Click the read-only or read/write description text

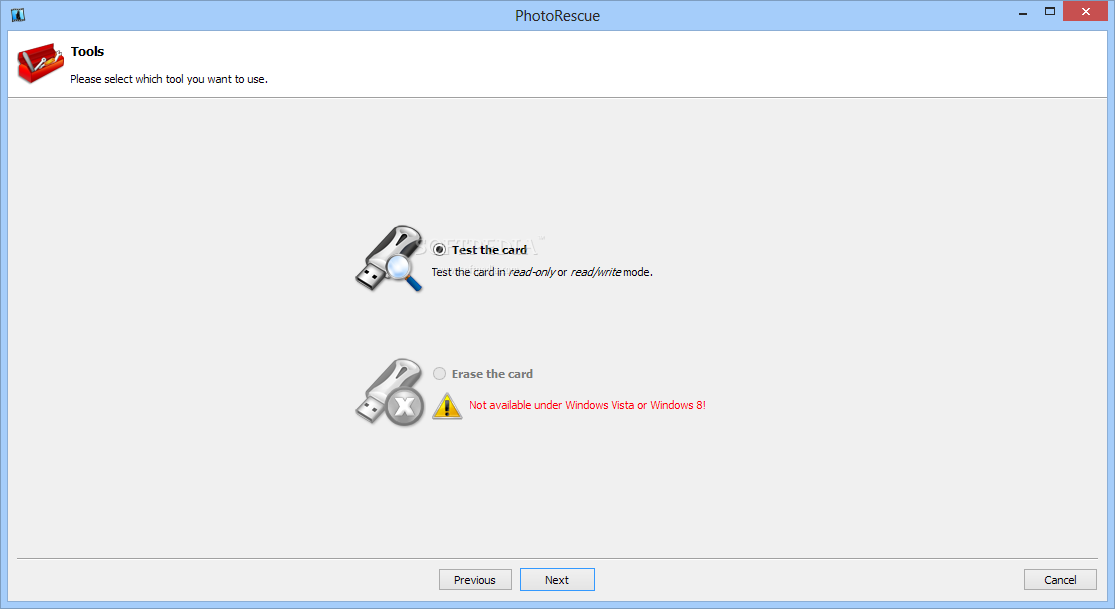click(542, 272)
